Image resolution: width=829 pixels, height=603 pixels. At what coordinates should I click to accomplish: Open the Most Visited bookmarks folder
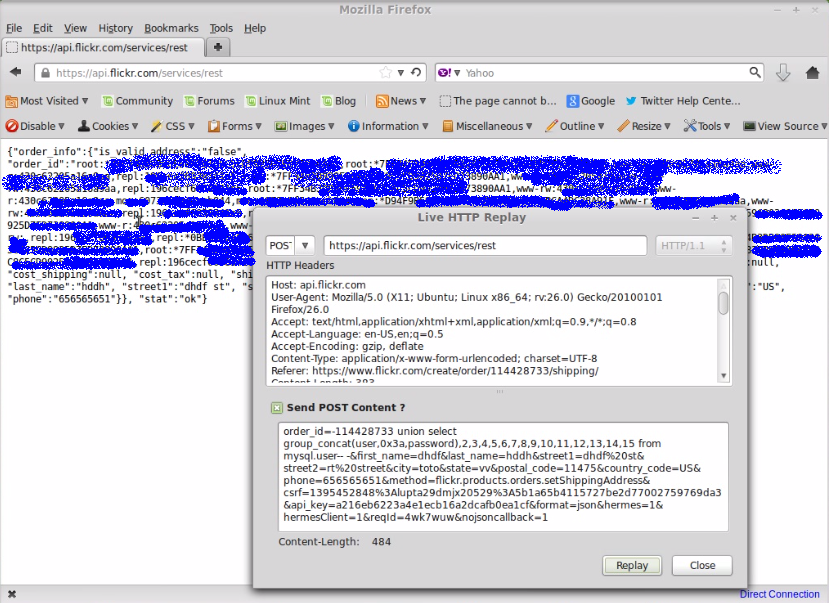click(x=47, y=101)
